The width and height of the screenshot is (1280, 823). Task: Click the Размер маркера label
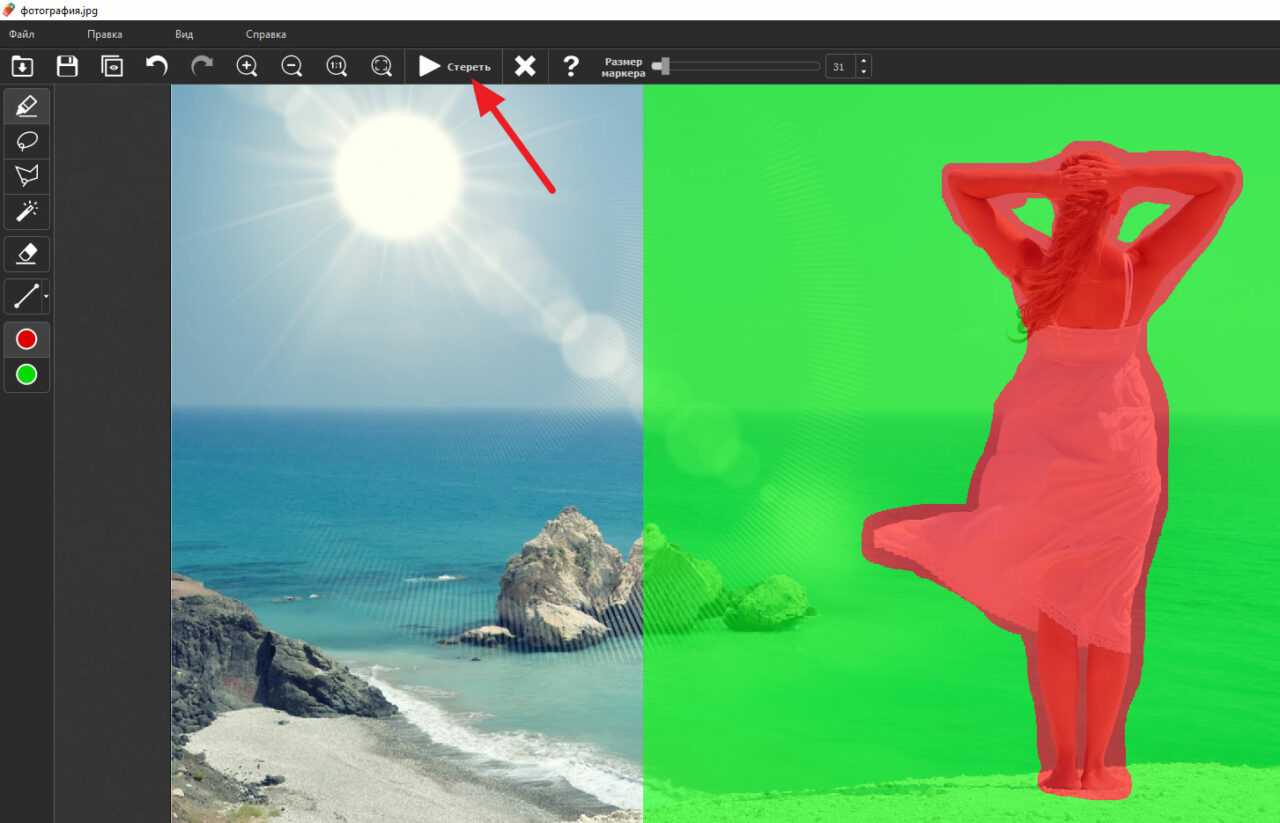tap(624, 67)
